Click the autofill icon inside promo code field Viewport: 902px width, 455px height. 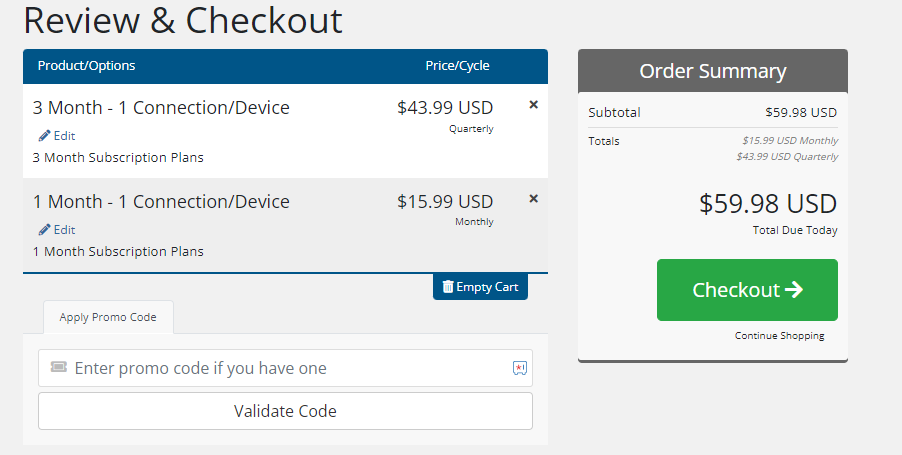click(x=519, y=368)
